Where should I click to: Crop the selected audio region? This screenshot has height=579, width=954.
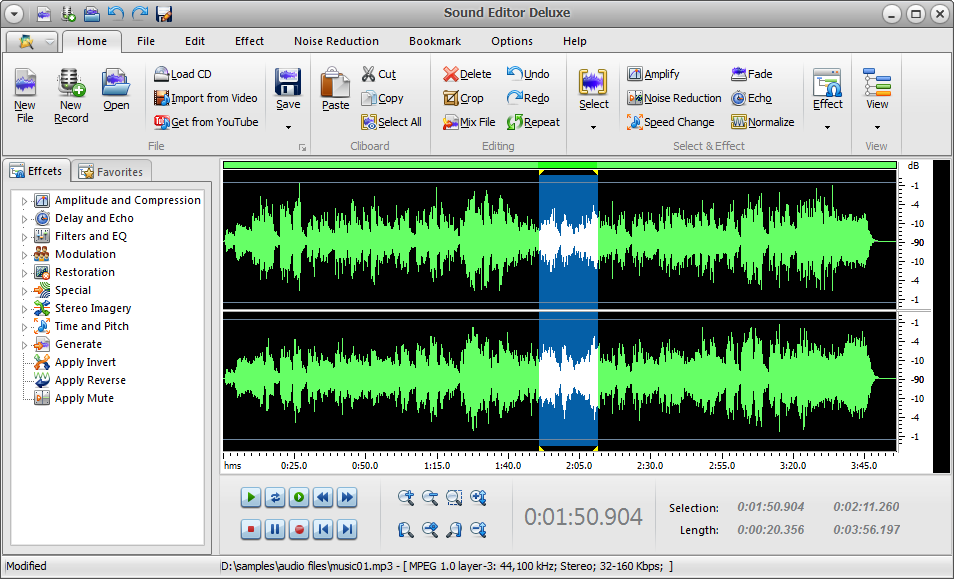pyautogui.click(x=464, y=97)
